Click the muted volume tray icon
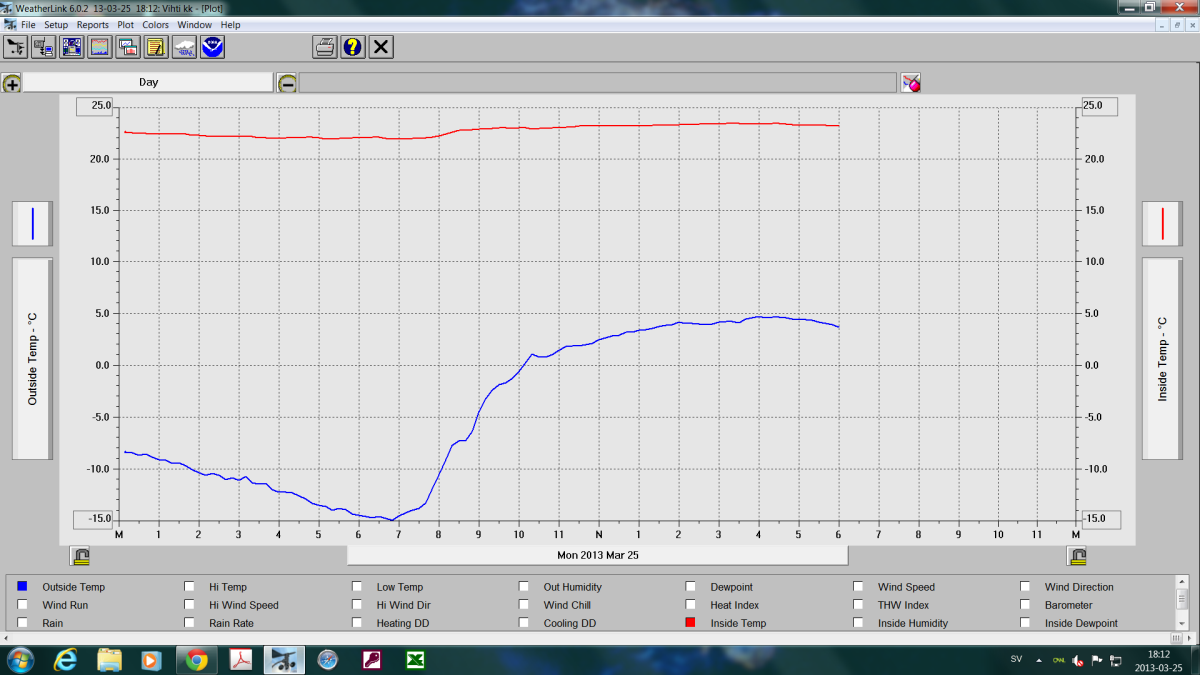The image size is (1200, 675). (x=1078, y=661)
